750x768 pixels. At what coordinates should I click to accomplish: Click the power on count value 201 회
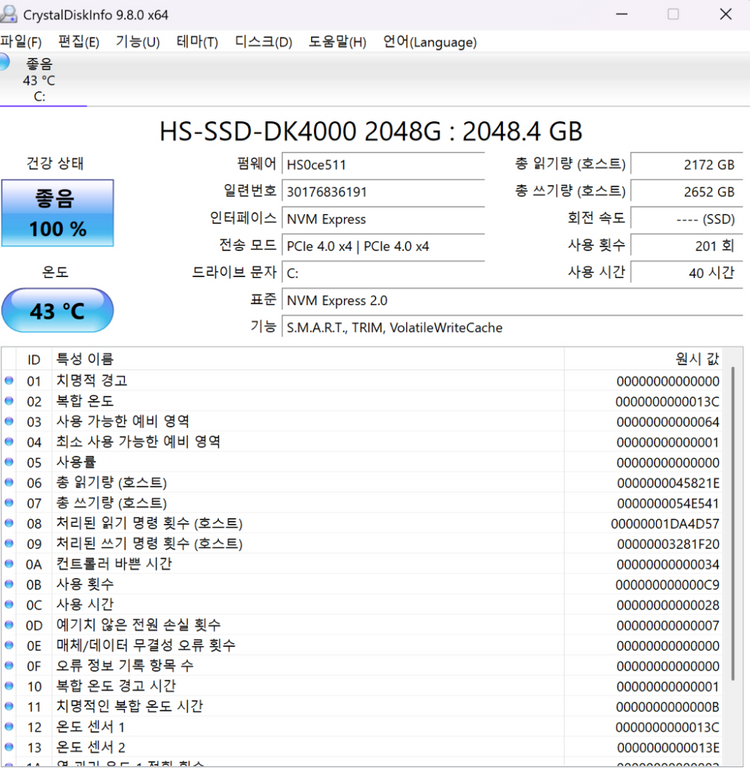pos(687,246)
